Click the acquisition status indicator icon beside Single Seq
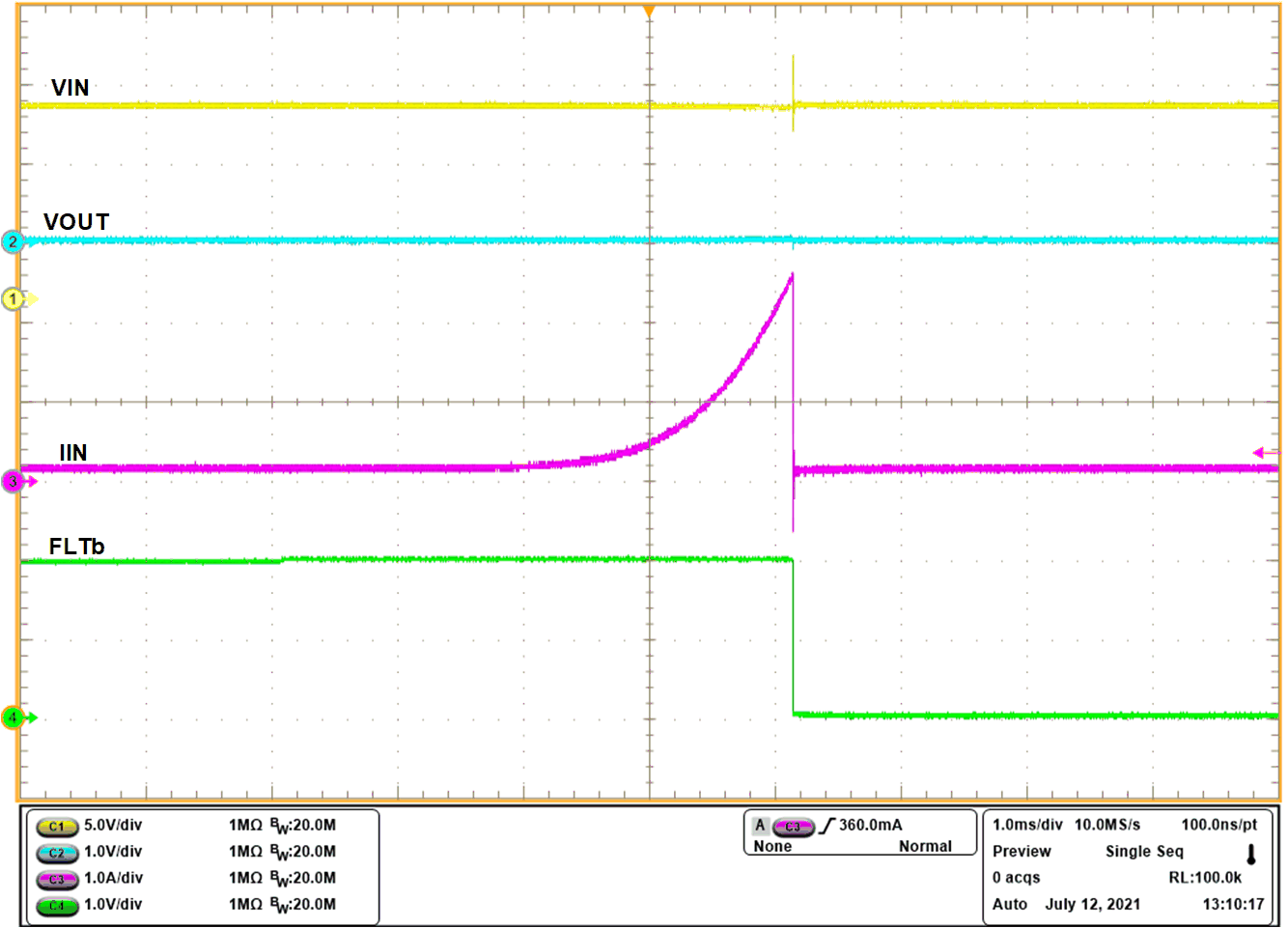This screenshot has width=1288, height=928. 1251,854
